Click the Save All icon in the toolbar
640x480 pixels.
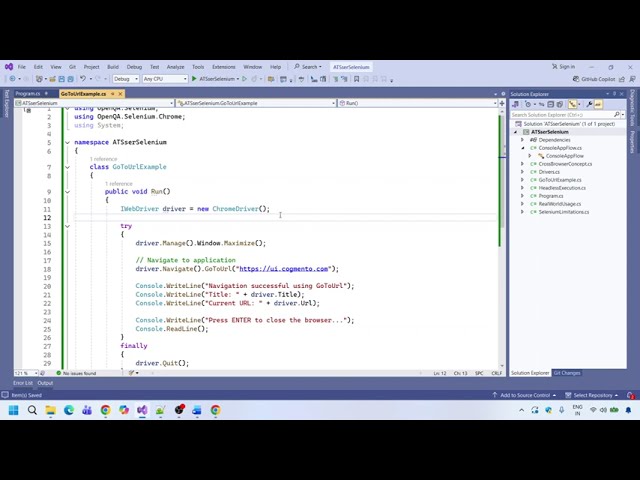click(71, 79)
